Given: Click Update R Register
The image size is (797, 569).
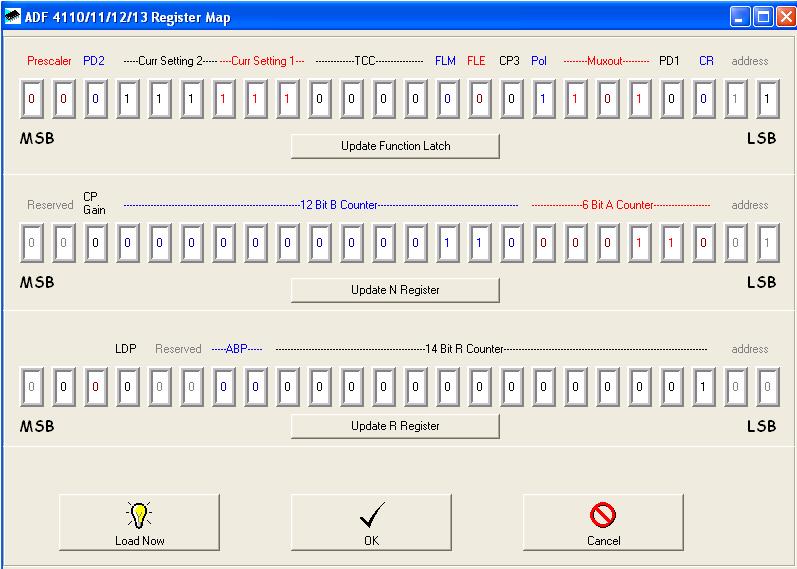Looking at the screenshot, I should click(x=395, y=426).
